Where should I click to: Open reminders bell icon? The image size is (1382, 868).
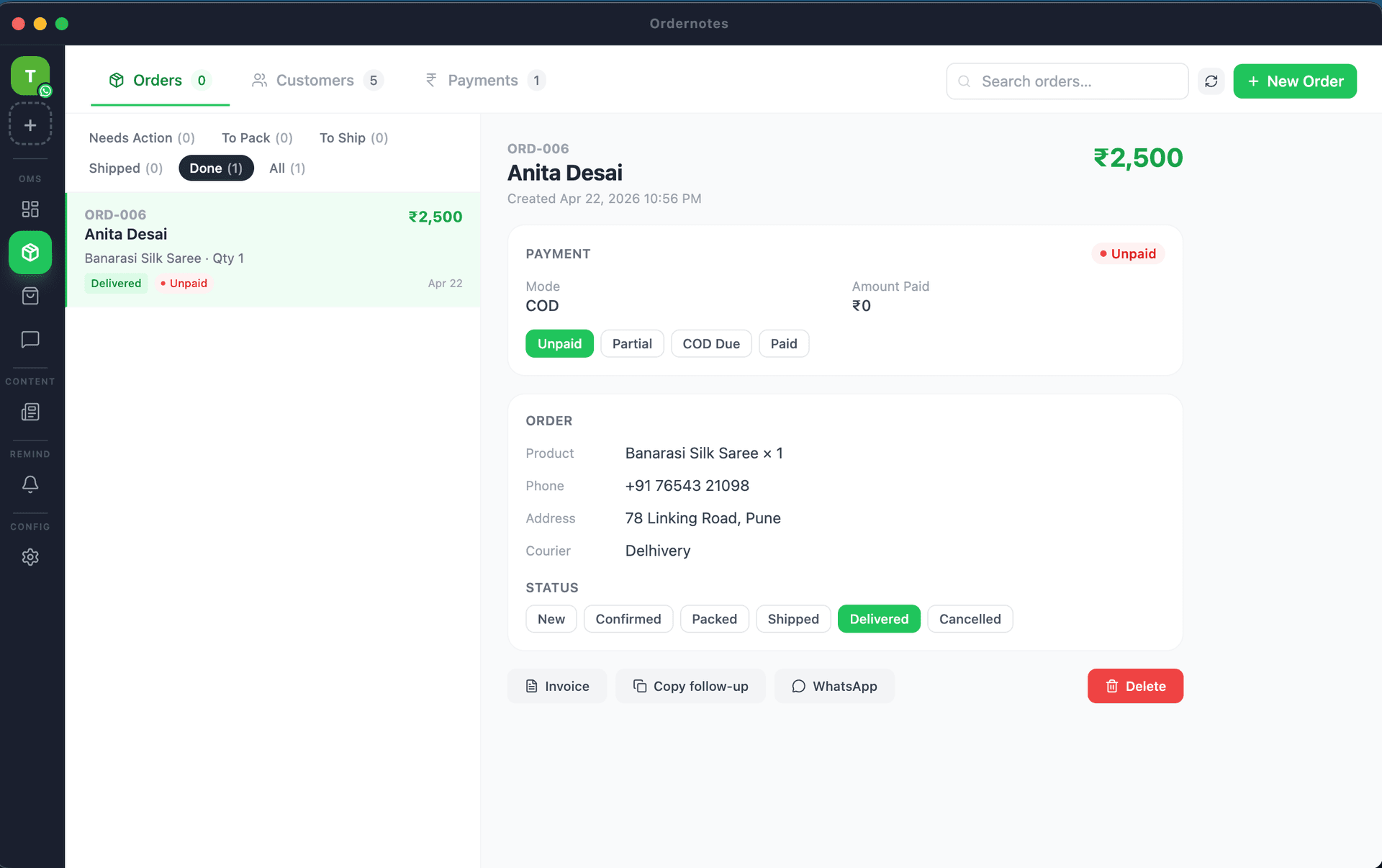[30, 484]
